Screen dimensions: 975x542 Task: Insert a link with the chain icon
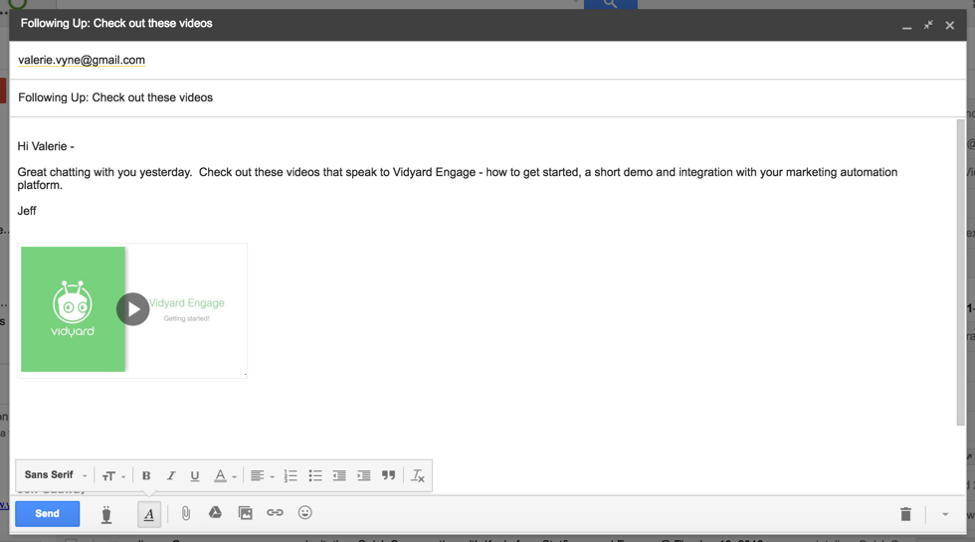pyautogui.click(x=275, y=513)
